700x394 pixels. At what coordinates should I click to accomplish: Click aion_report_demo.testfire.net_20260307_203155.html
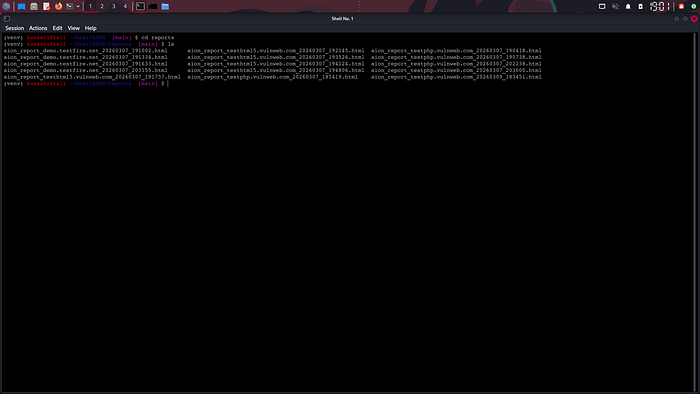tap(86, 71)
